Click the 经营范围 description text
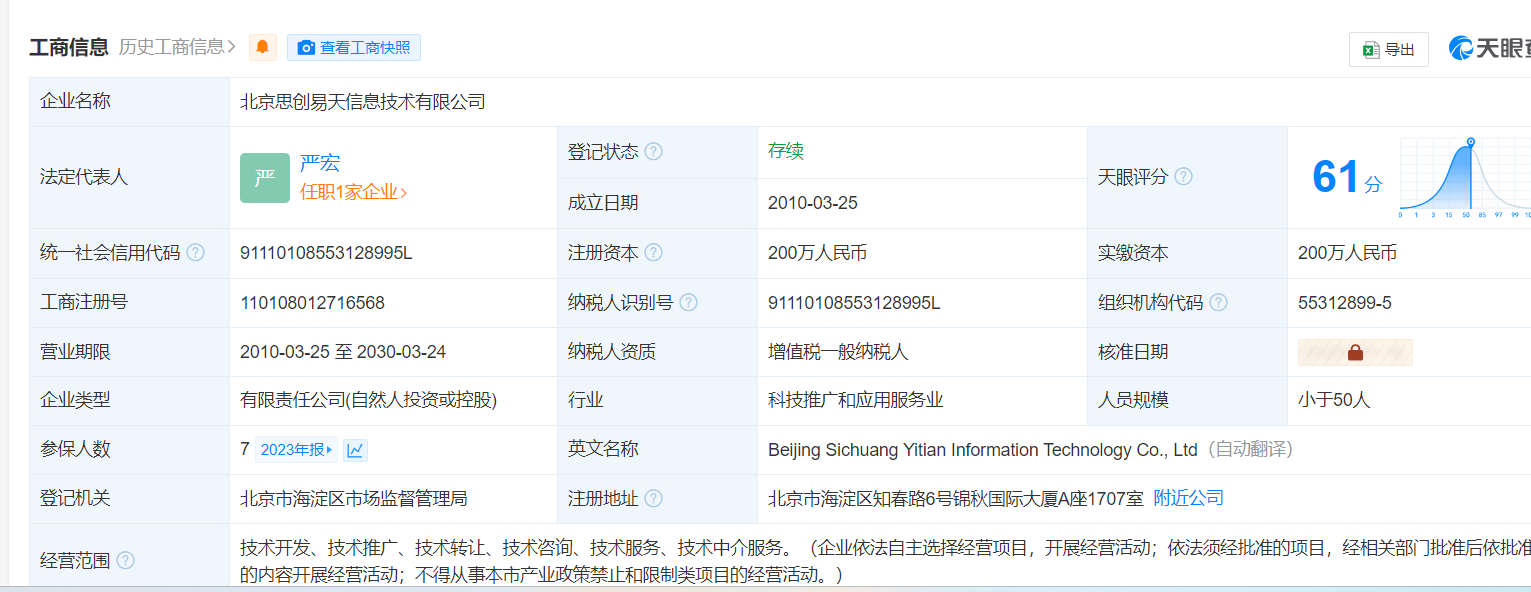The image size is (1531, 592). [x=885, y=561]
